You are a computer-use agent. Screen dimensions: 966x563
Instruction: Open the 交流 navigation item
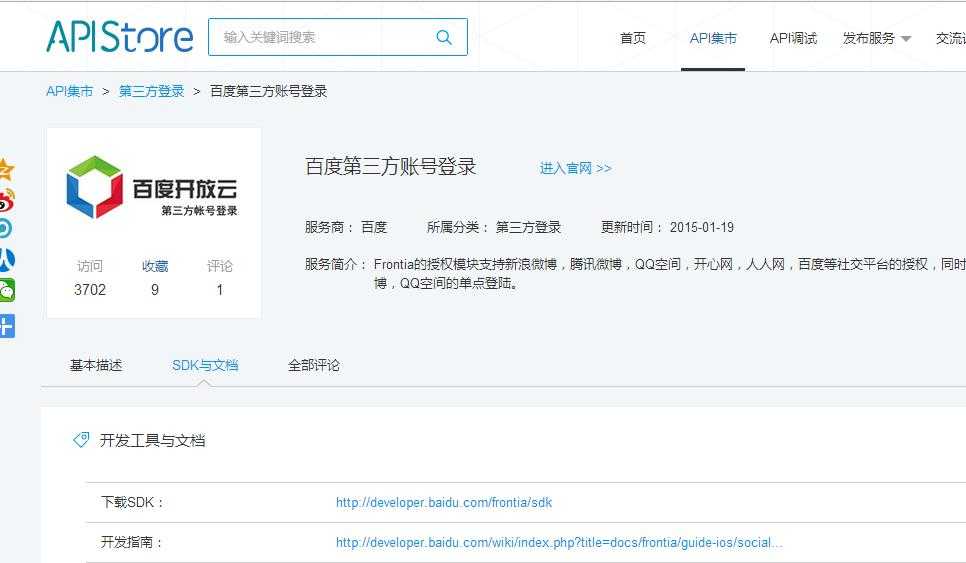point(951,38)
